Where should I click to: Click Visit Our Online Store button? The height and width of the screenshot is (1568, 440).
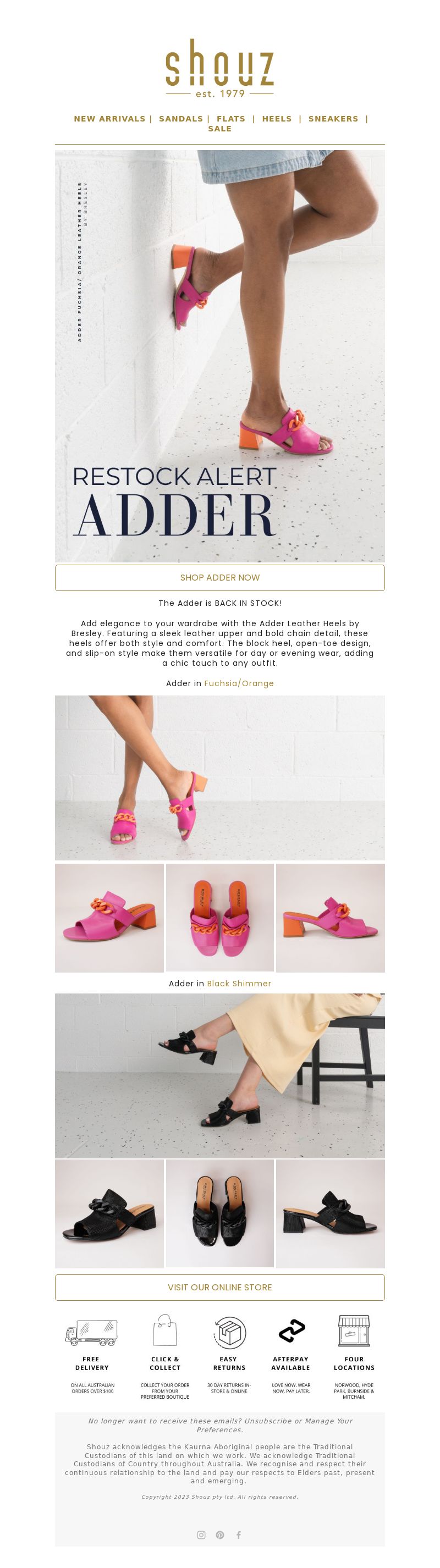click(219, 1288)
